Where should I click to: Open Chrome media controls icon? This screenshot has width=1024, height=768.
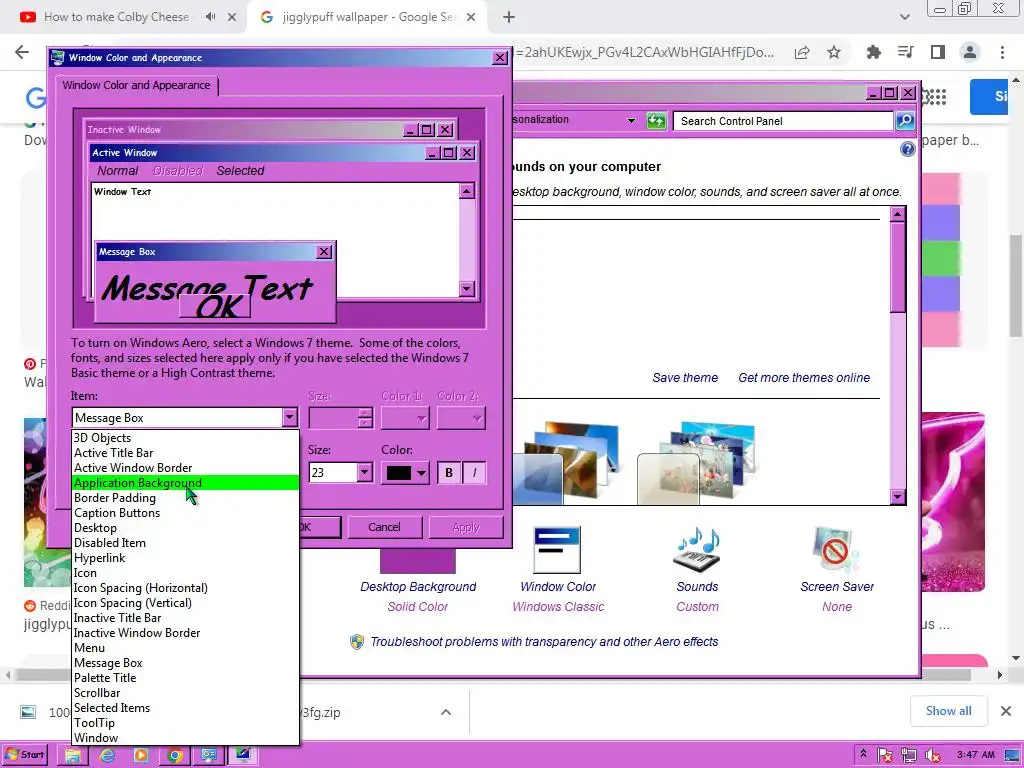[905, 52]
